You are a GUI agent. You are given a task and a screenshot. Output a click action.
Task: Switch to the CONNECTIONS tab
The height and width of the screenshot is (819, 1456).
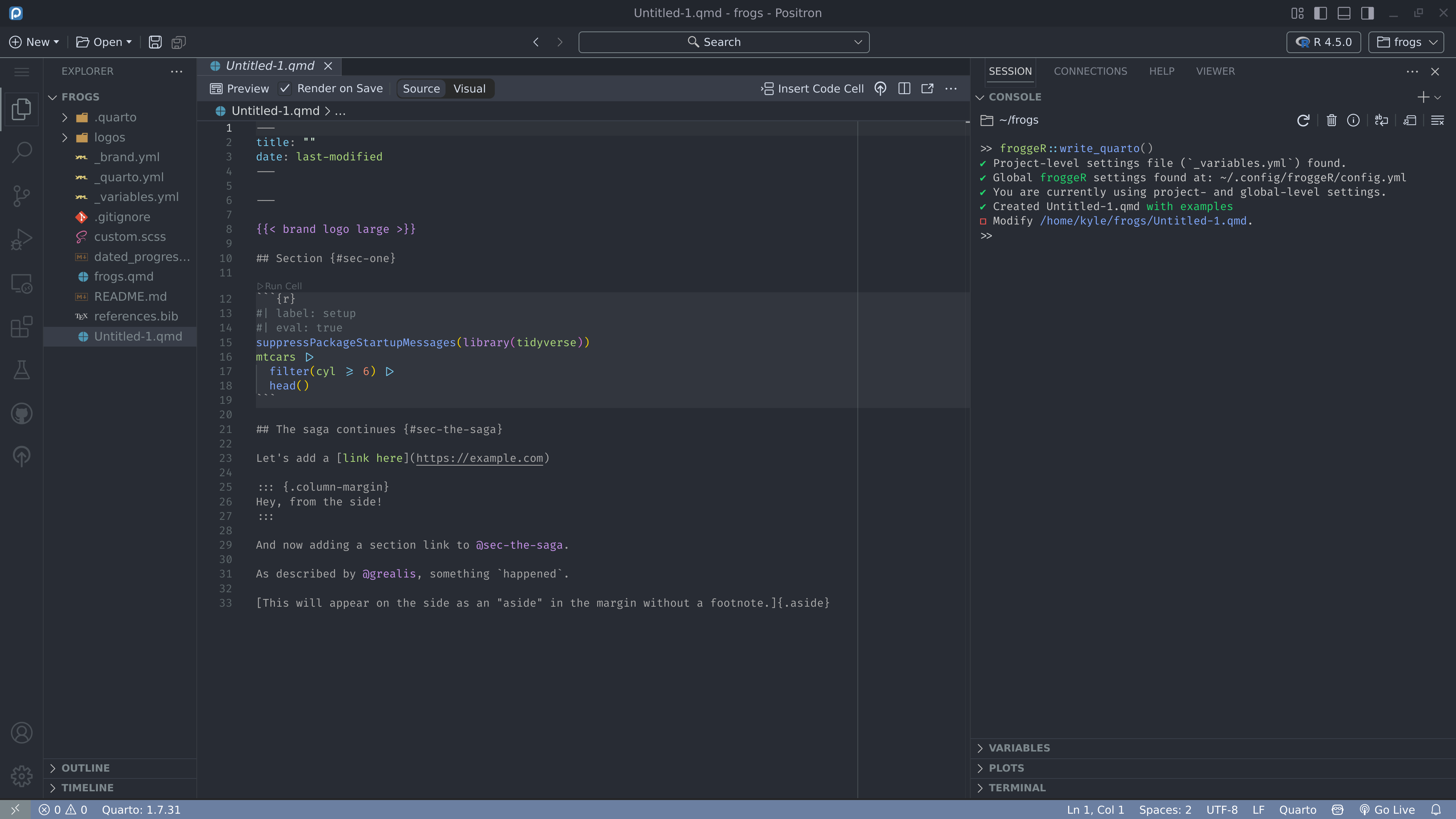[x=1090, y=71]
